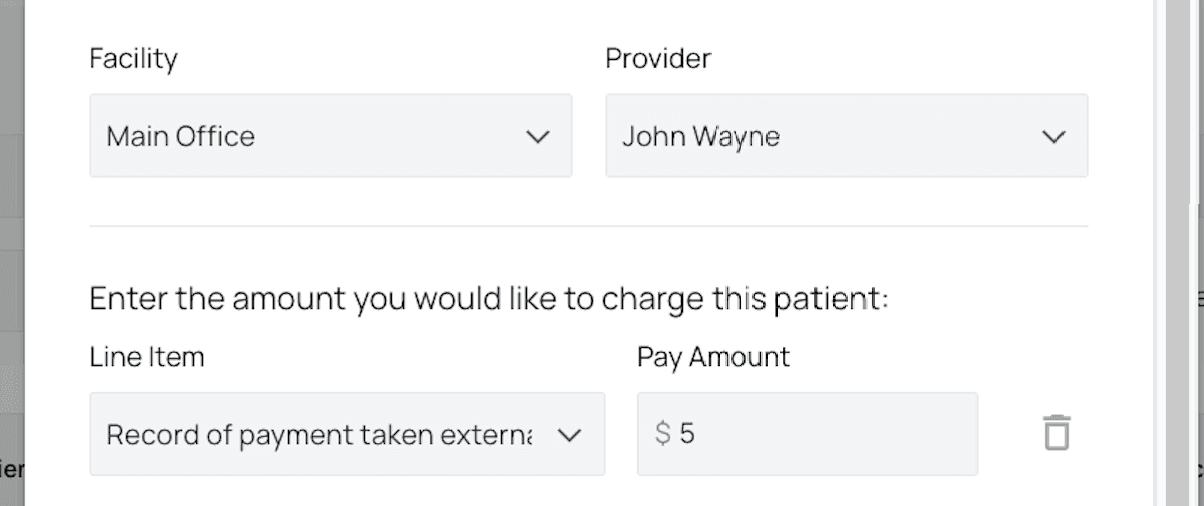The width and height of the screenshot is (1204, 506).
Task: Click 'Record of payment taken' option text
Action: (x=318, y=435)
